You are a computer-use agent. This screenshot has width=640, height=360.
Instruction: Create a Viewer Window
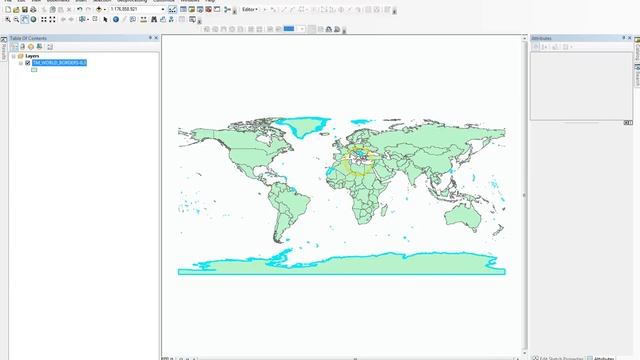(192, 19)
